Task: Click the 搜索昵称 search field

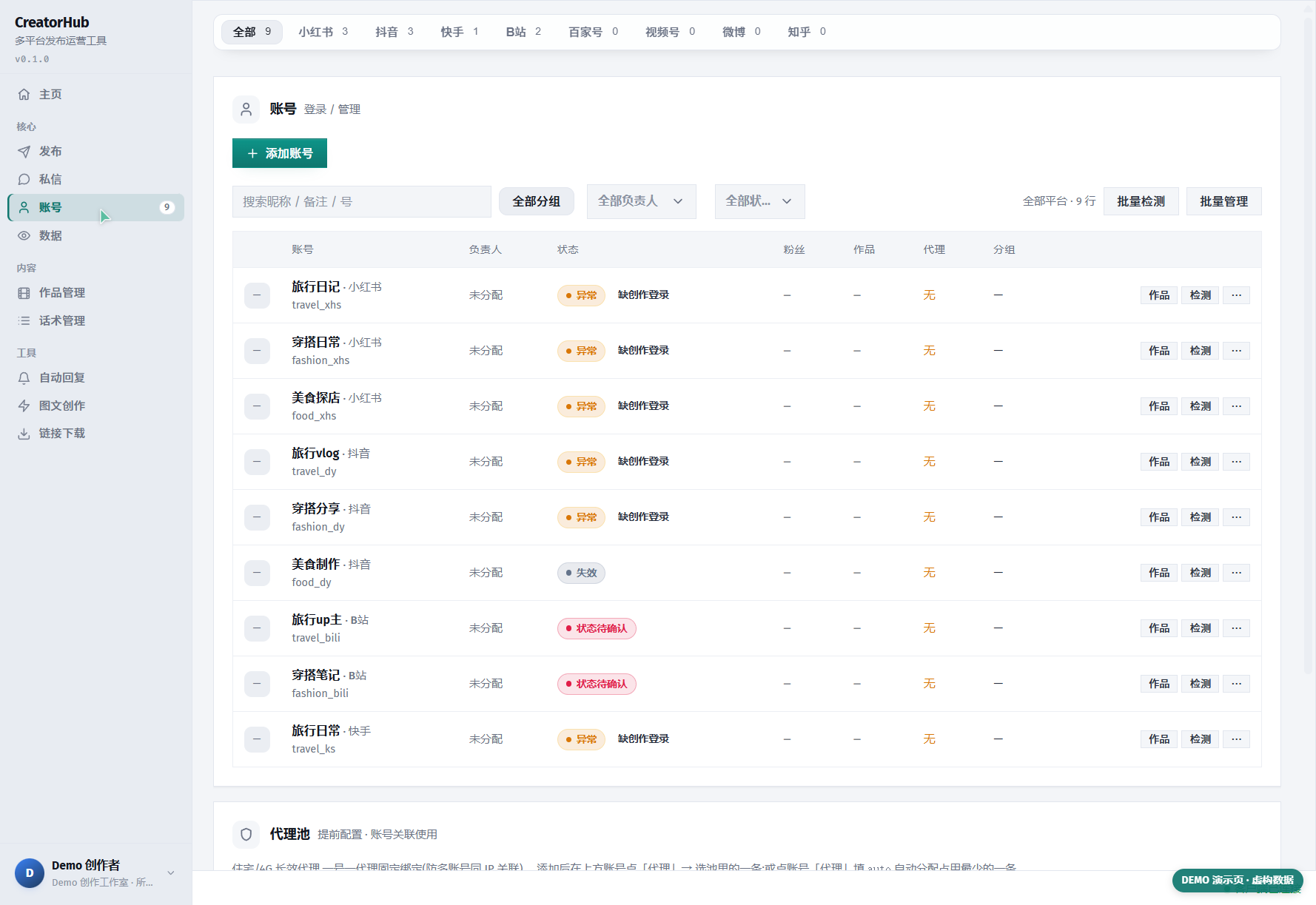Action: pyautogui.click(x=362, y=201)
